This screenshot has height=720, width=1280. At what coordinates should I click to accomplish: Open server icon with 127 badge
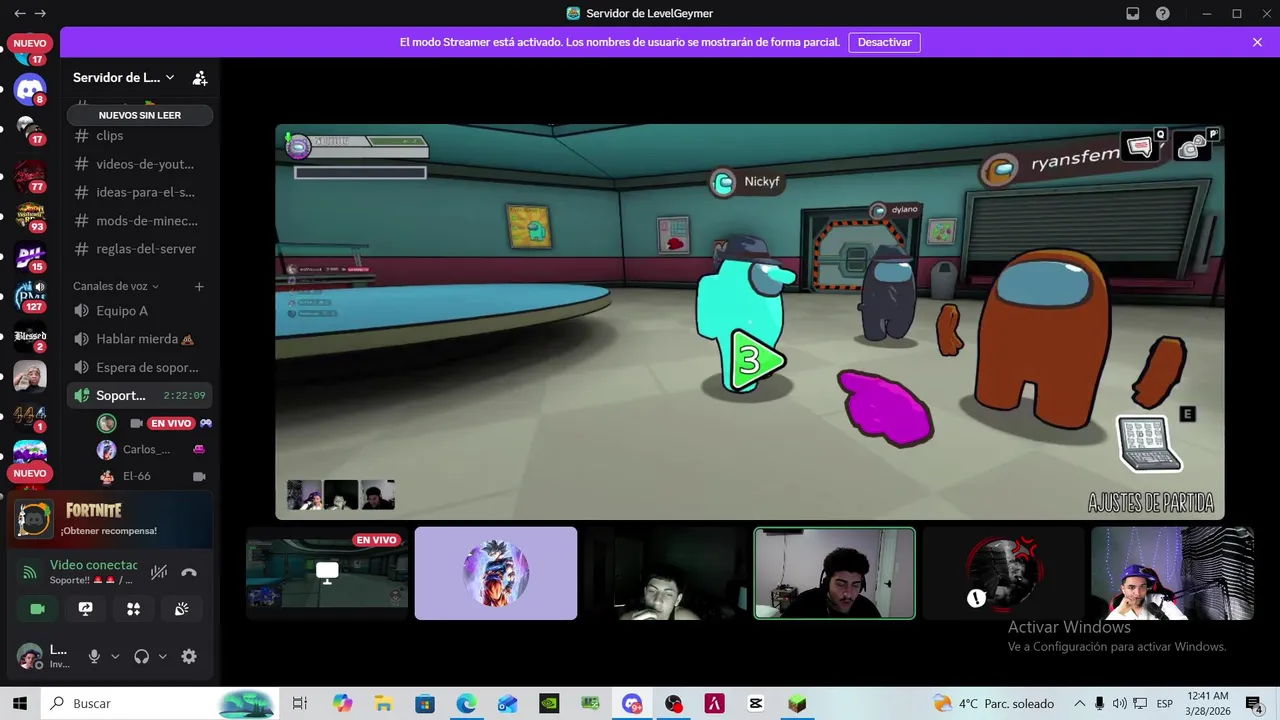30,297
